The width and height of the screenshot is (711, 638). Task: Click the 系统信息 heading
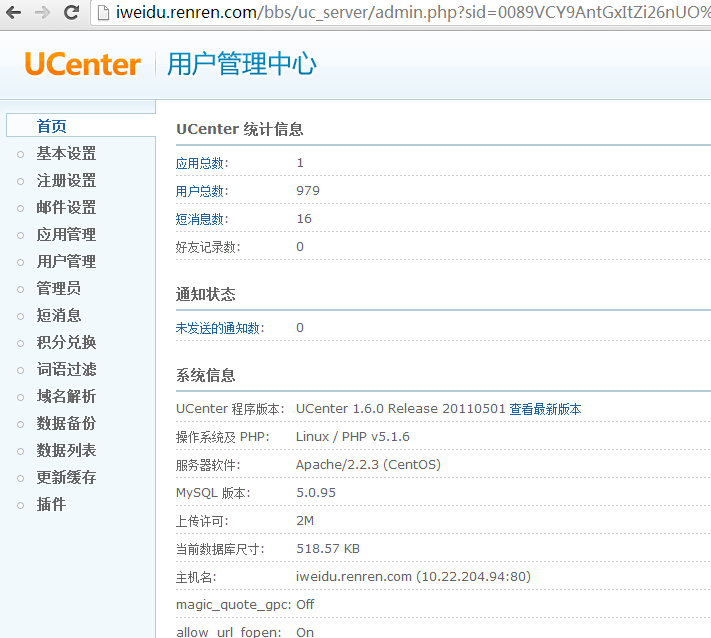click(205, 375)
